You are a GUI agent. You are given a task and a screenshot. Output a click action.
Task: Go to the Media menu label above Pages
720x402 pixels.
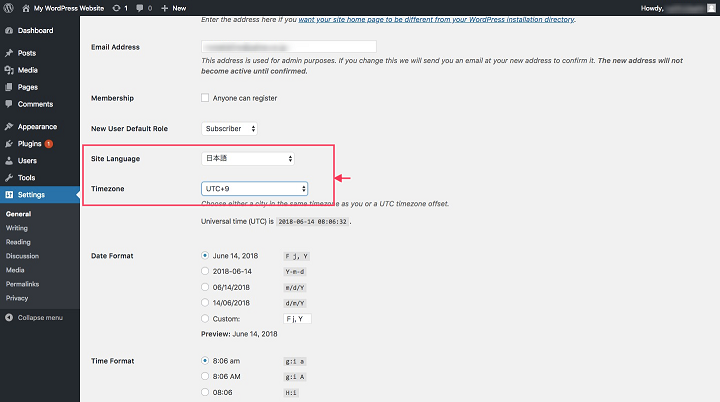pos(28,70)
